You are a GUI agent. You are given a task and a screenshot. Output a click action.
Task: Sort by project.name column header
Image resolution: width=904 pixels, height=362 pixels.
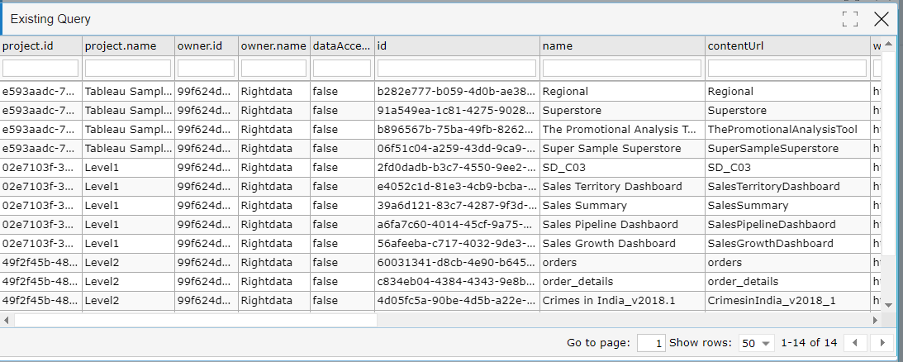pyautogui.click(x=129, y=46)
